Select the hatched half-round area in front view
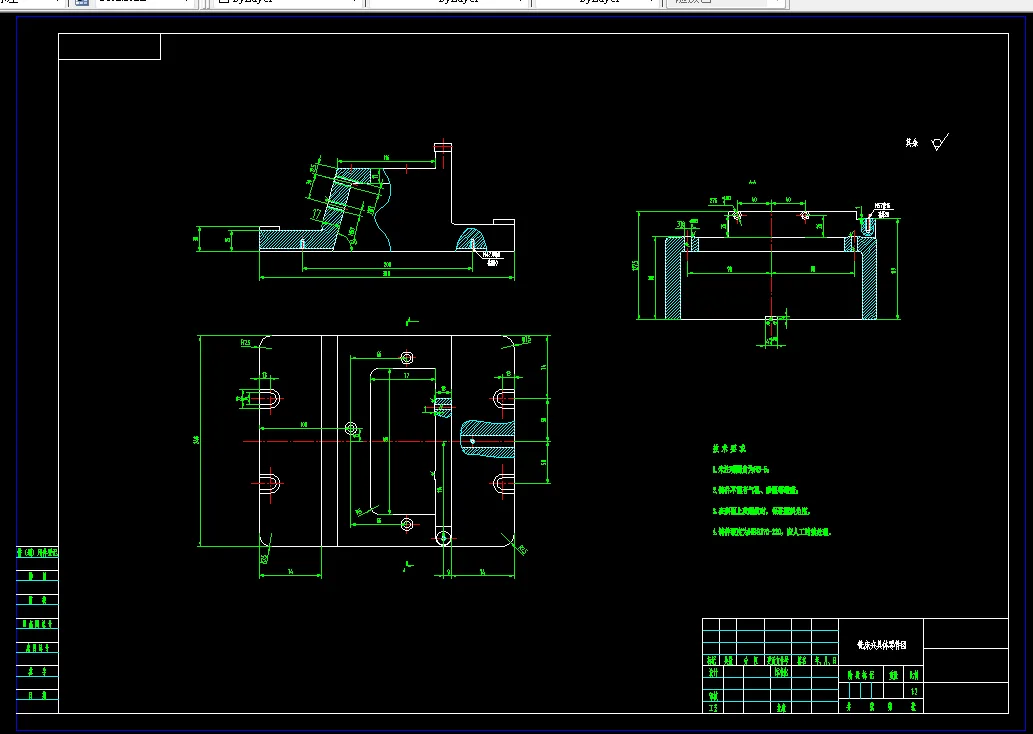 (472, 239)
